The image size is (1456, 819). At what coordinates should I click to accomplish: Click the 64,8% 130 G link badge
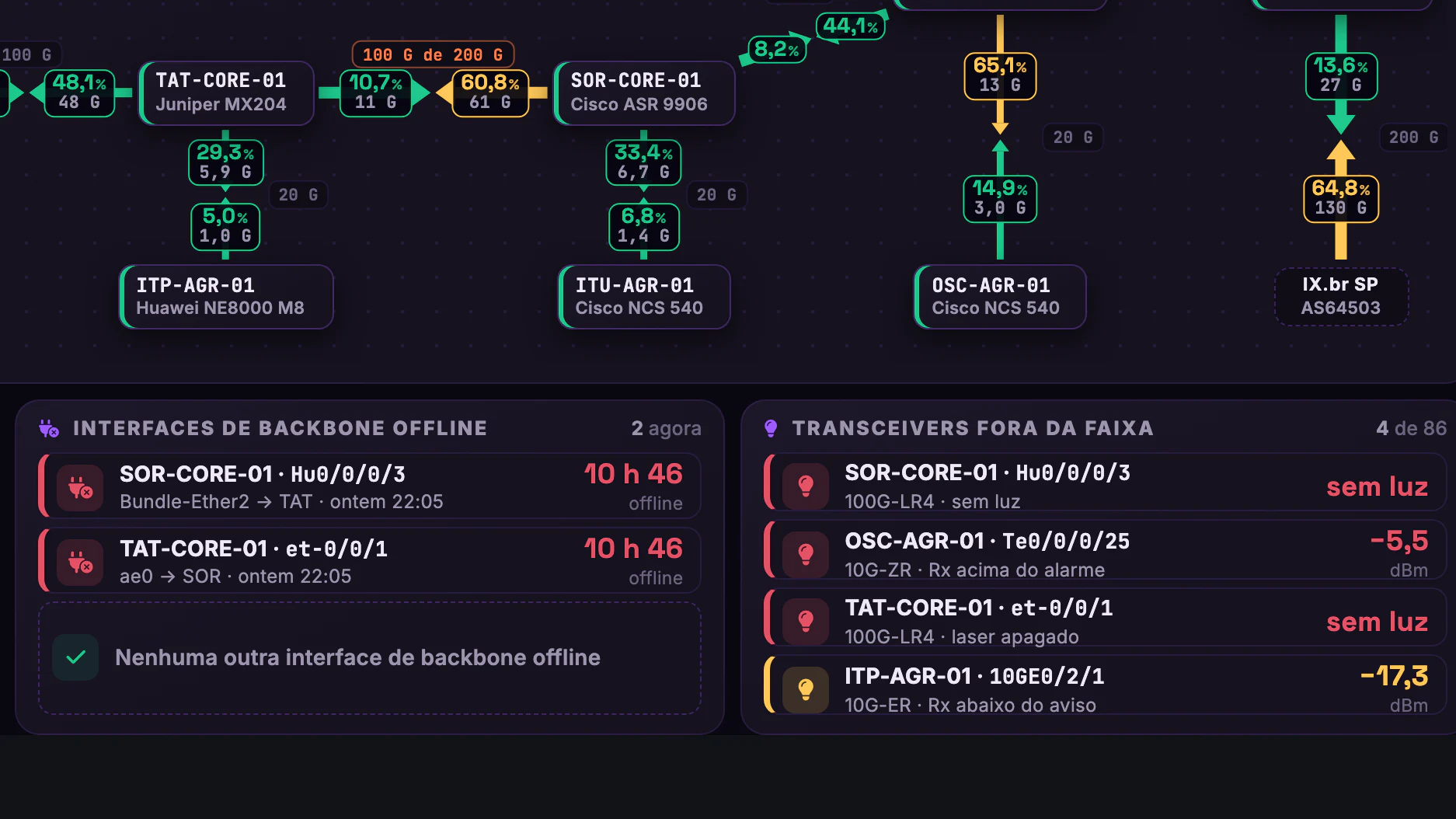(x=1341, y=198)
